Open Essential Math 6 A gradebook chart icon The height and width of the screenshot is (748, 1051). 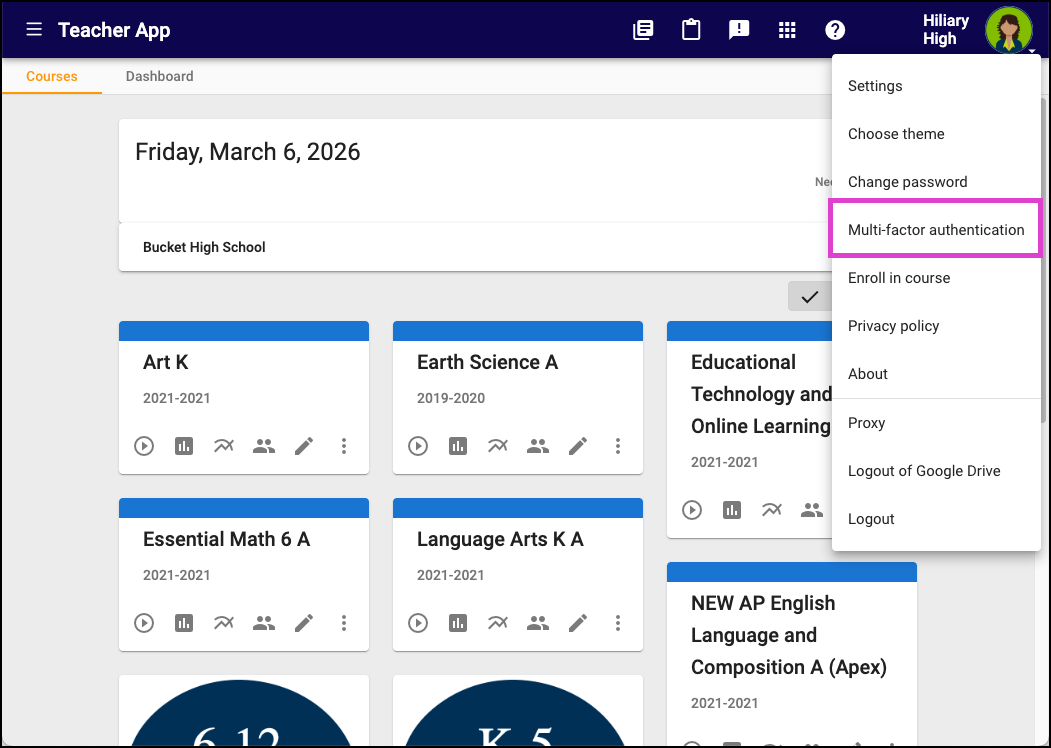click(x=184, y=623)
